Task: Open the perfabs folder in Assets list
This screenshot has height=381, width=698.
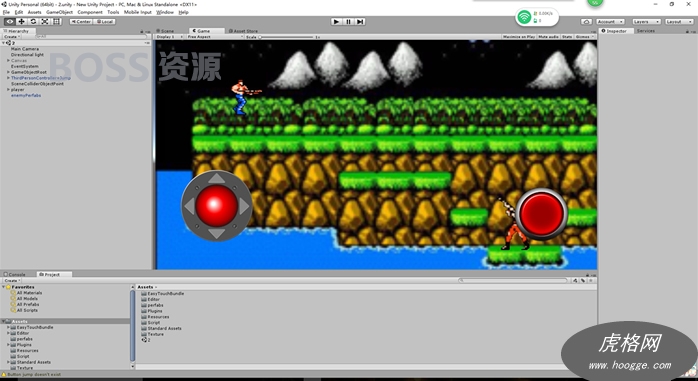Action: 152,305
